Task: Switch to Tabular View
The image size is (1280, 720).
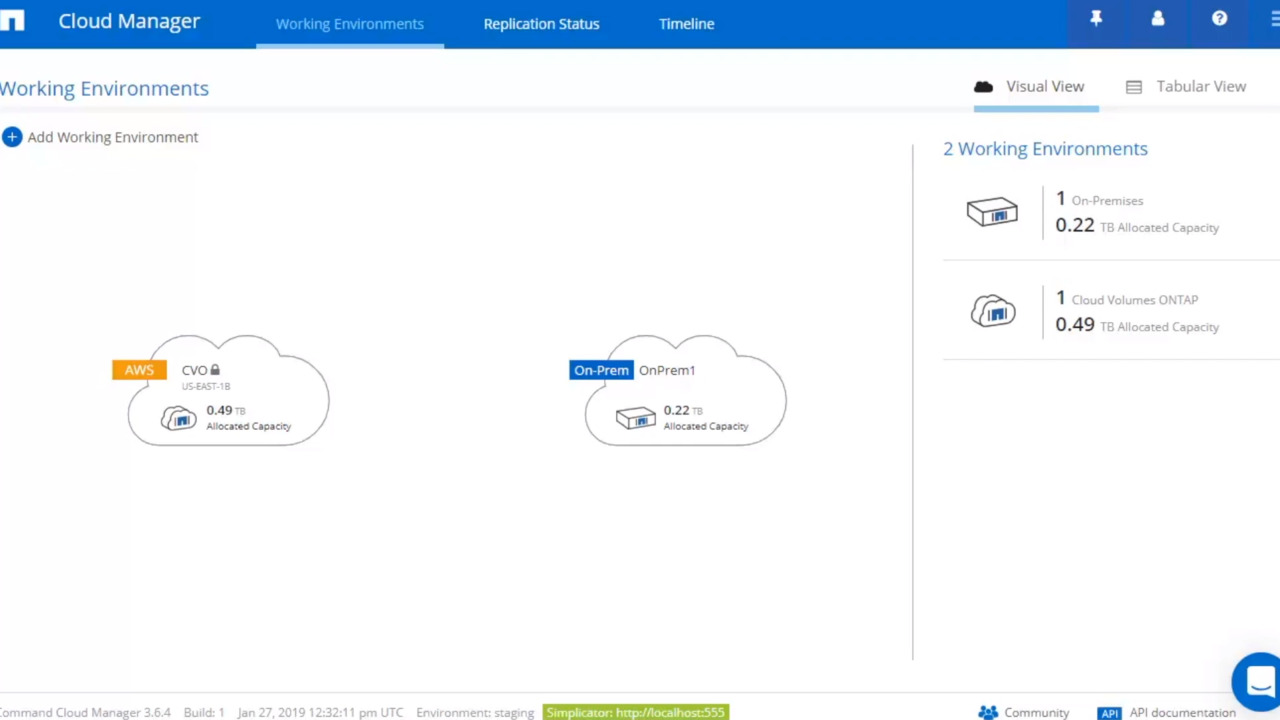Action: (1186, 87)
